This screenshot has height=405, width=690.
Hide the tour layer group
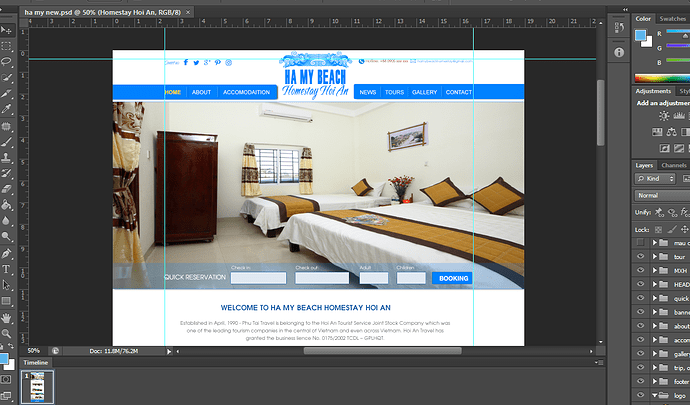[640, 256]
